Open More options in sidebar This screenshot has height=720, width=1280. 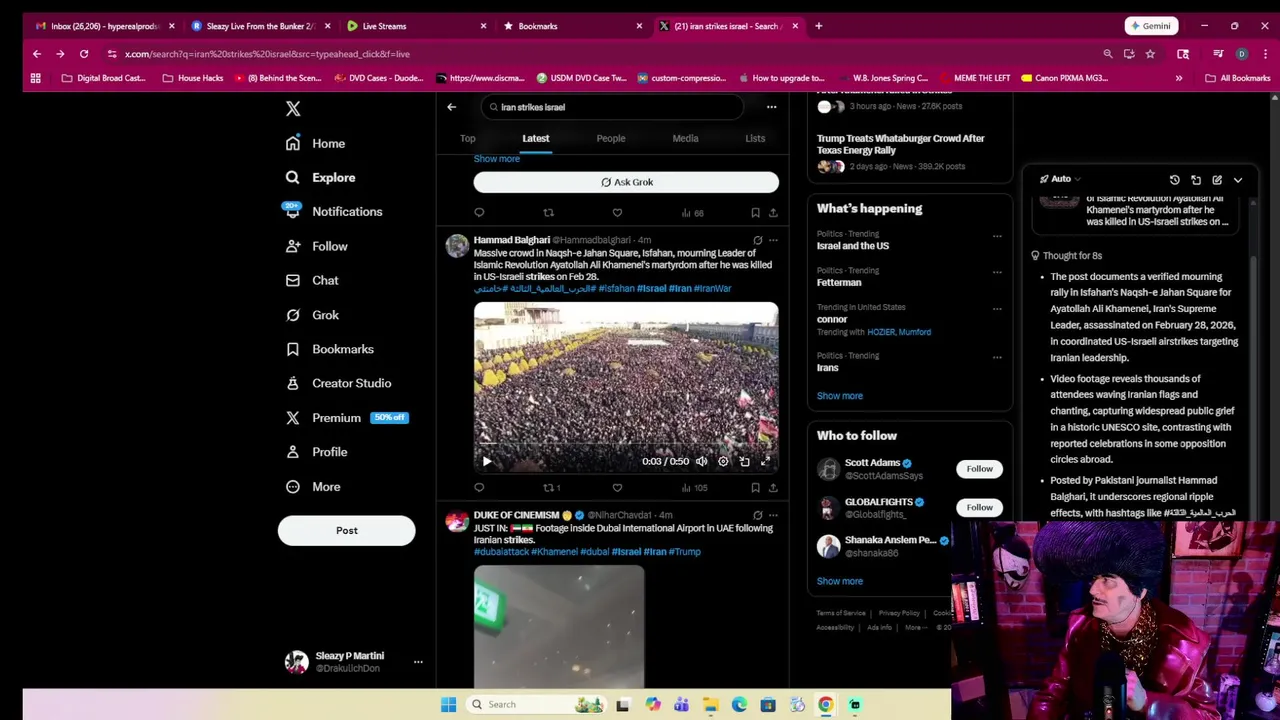click(313, 486)
